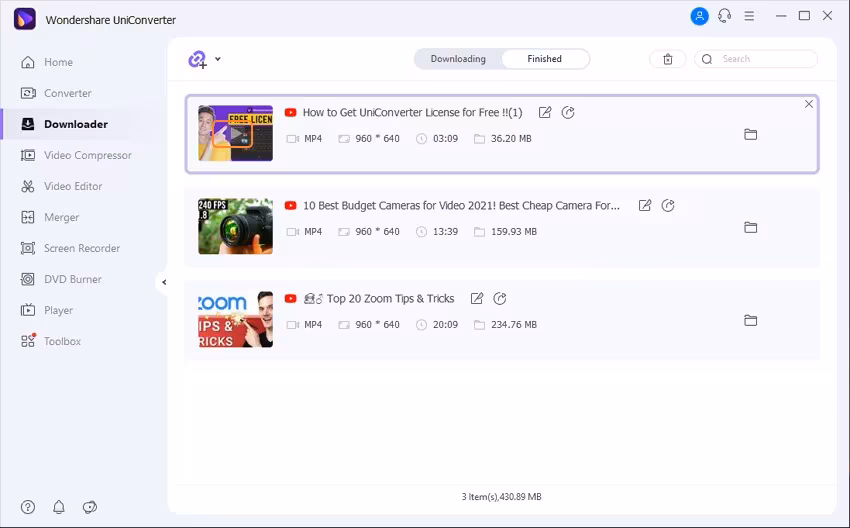Click the '03:09' duration value
Image resolution: width=850 pixels, height=528 pixels.
(x=446, y=139)
